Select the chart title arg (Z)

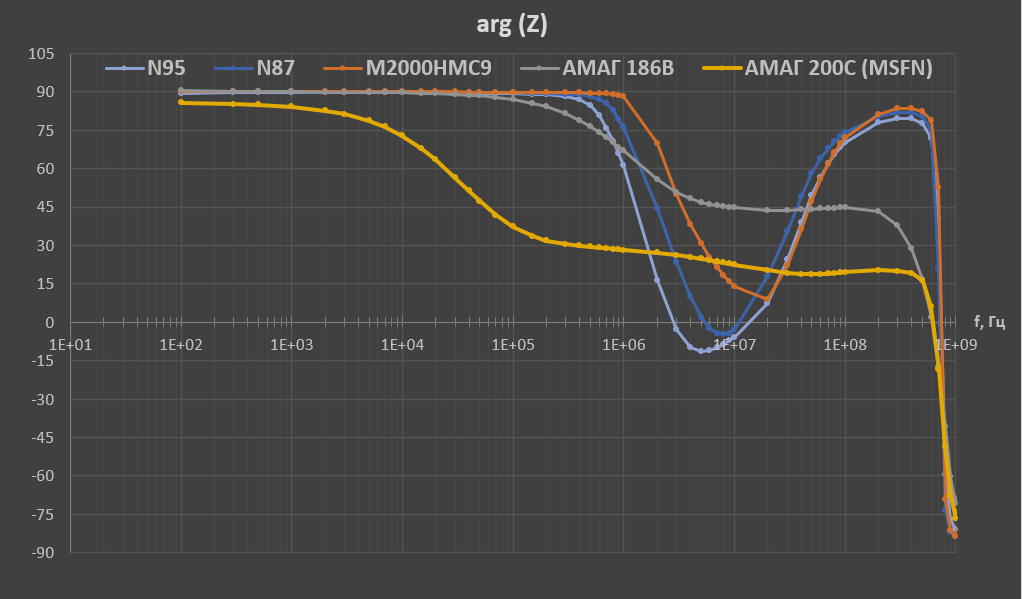point(512,25)
